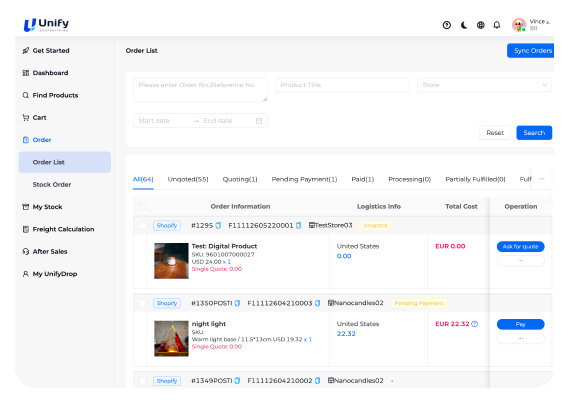Toggle select-all checkbox in table header
The height and width of the screenshot is (403, 569).
(x=142, y=206)
